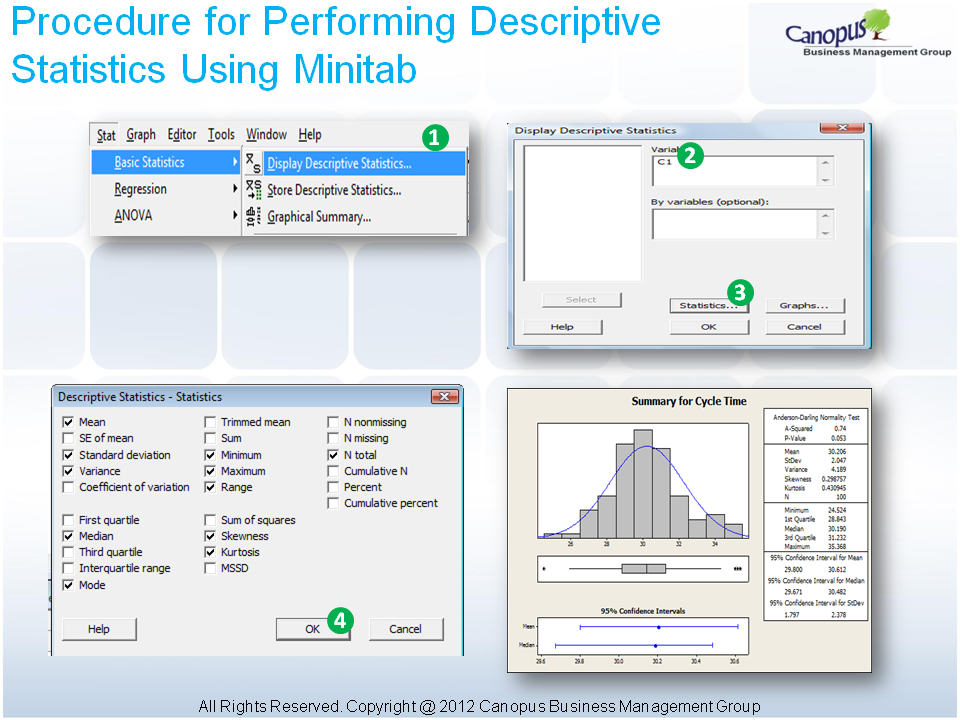Click into the Variables field containing C1
Screen dimensions: 960x720
tap(735, 171)
